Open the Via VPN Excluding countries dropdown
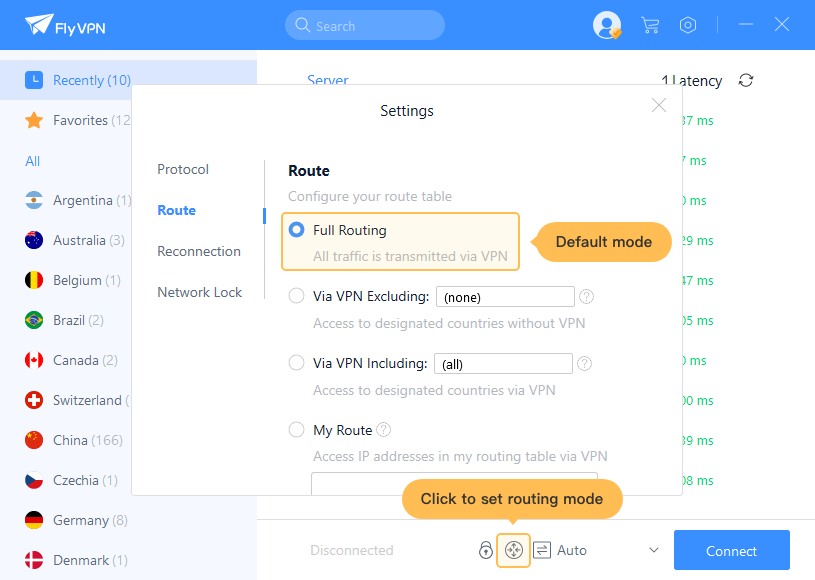The height and width of the screenshot is (580, 815). (505, 297)
